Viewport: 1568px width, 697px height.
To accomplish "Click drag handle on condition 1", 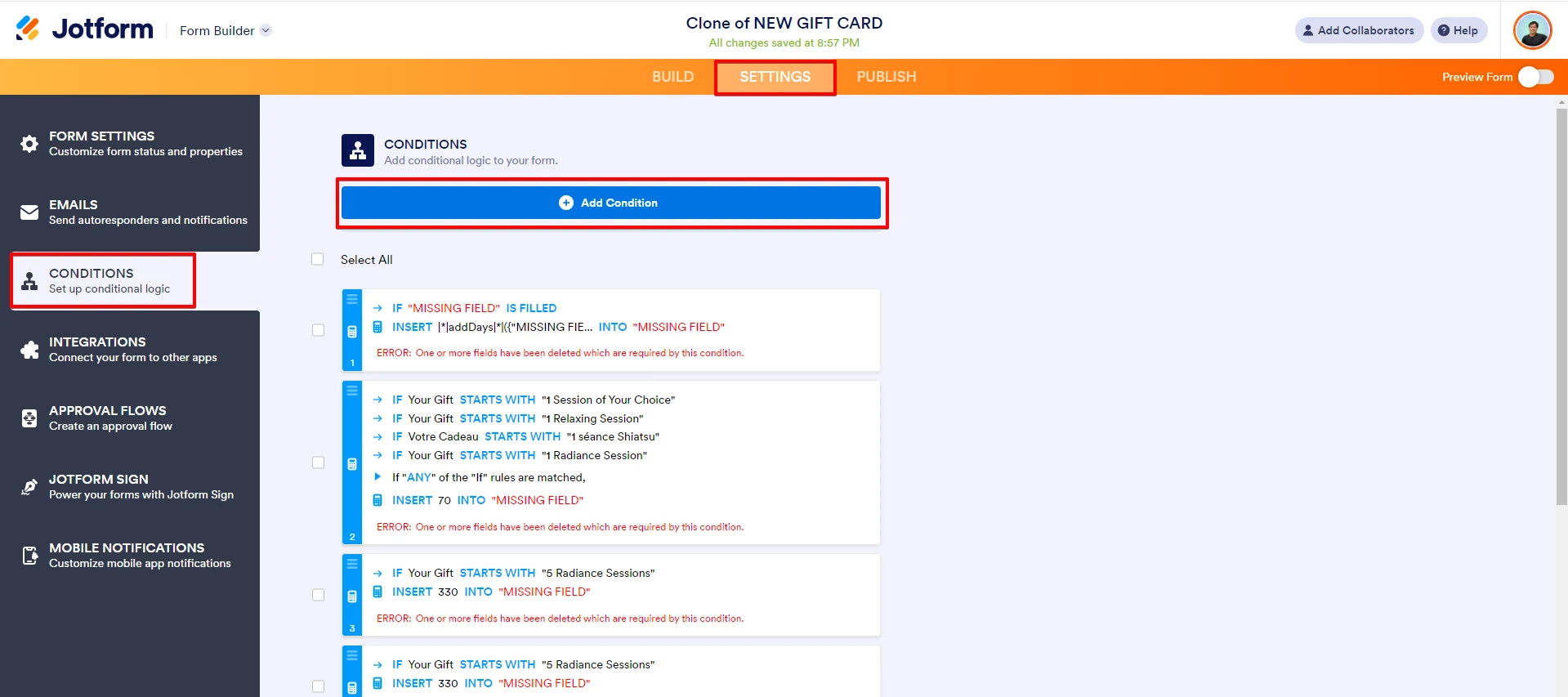I will pyautogui.click(x=352, y=299).
